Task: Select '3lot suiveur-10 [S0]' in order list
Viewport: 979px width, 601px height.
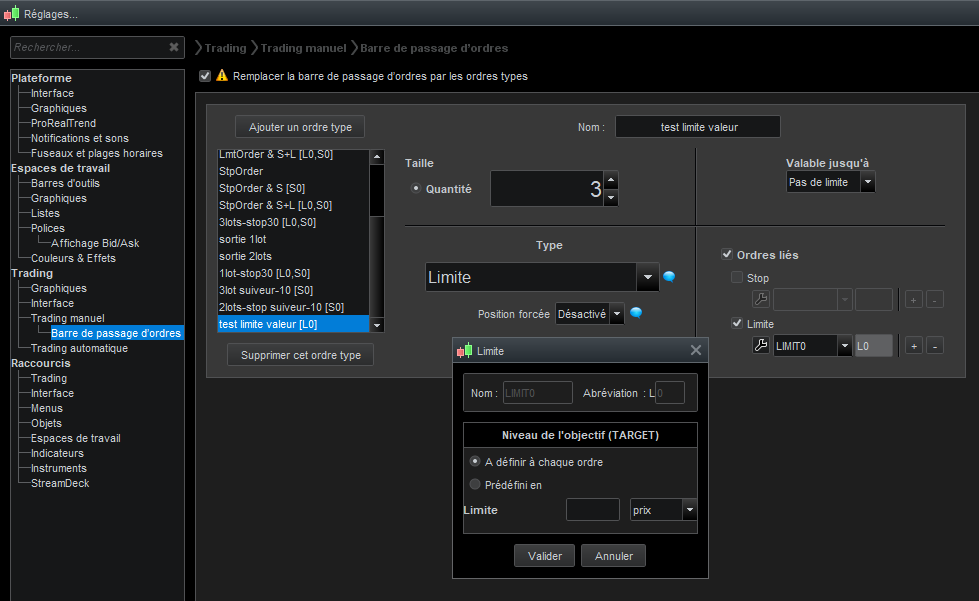Action: [x=293, y=290]
